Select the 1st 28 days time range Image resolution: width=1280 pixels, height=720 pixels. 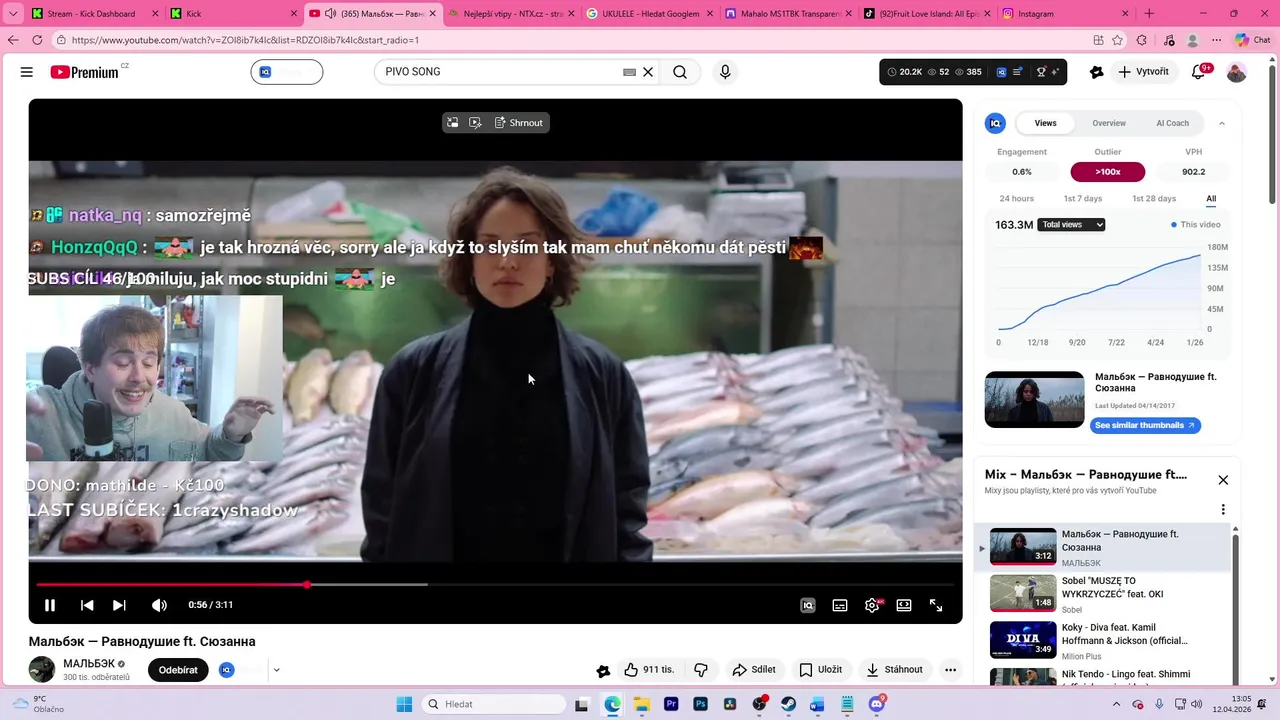click(x=1153, y=199)
